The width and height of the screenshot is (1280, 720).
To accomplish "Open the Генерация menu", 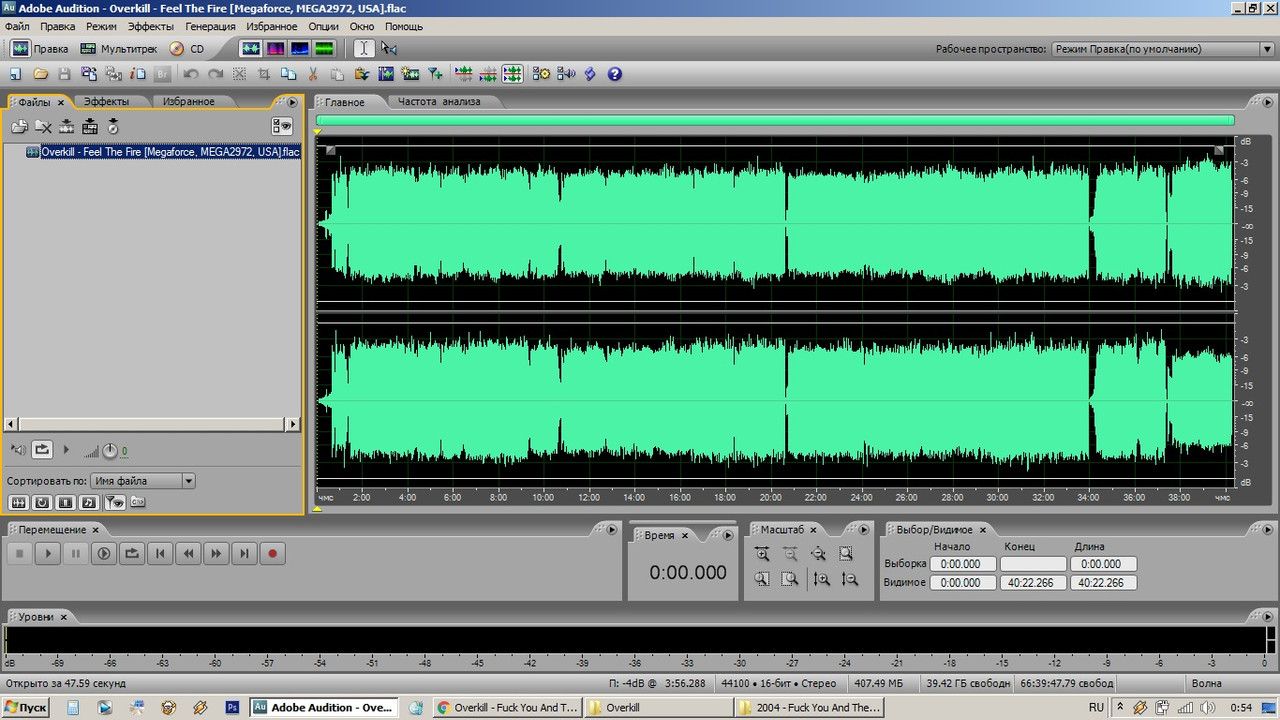I will click(209, 26).
